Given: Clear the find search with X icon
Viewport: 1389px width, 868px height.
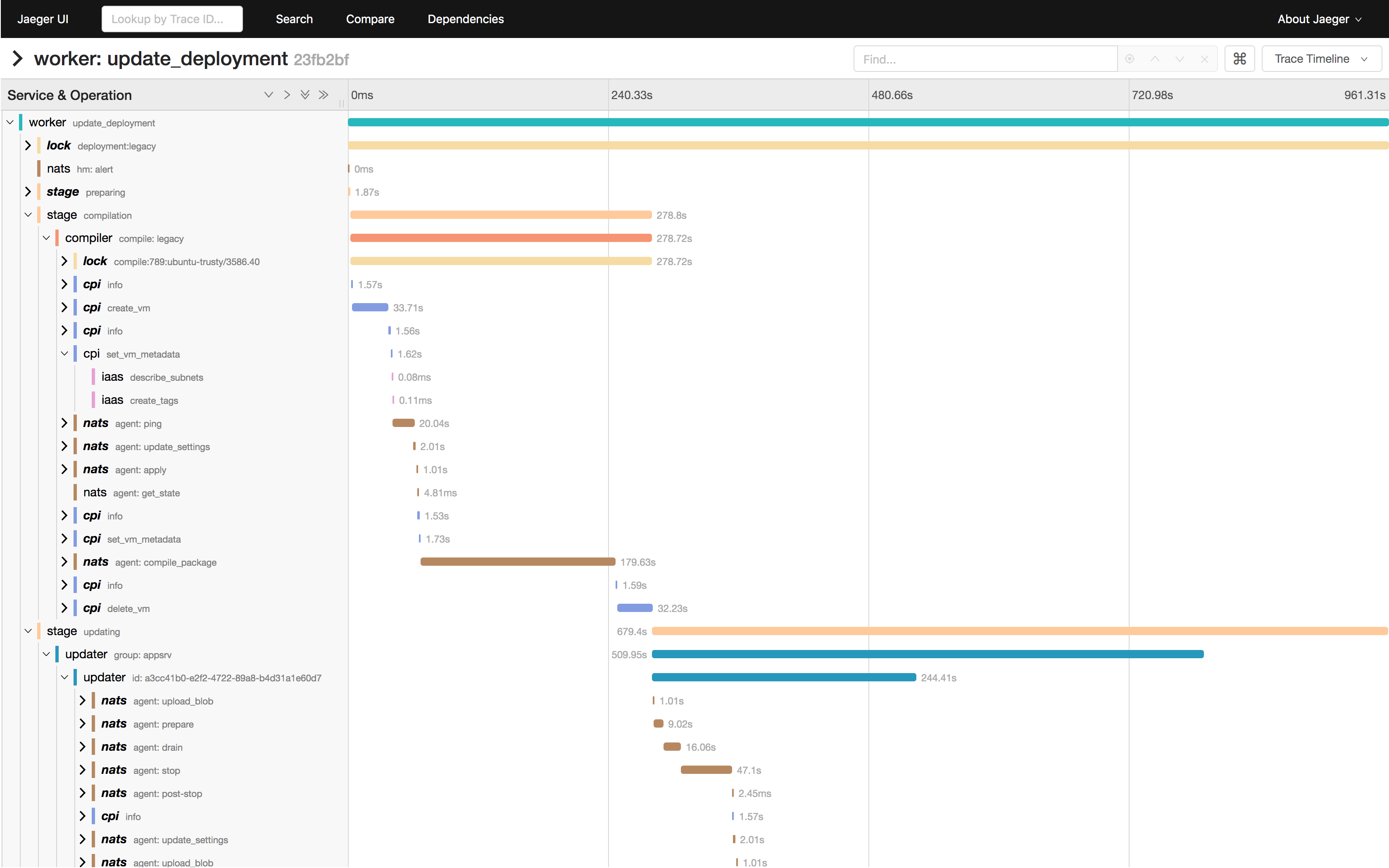Looking at the screenshot, I should (x=1204, y=59).
